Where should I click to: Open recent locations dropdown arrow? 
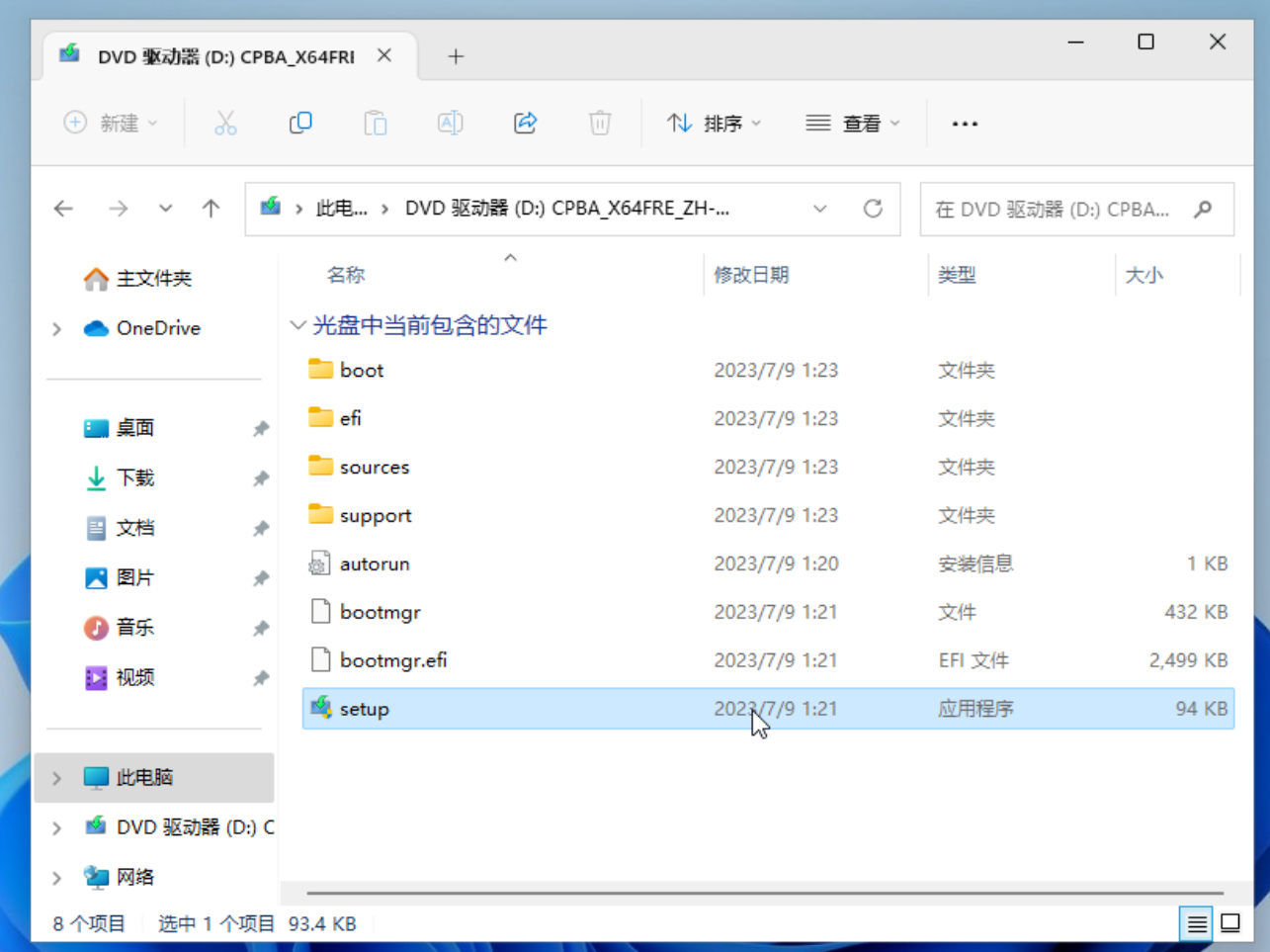pos(165,209)
